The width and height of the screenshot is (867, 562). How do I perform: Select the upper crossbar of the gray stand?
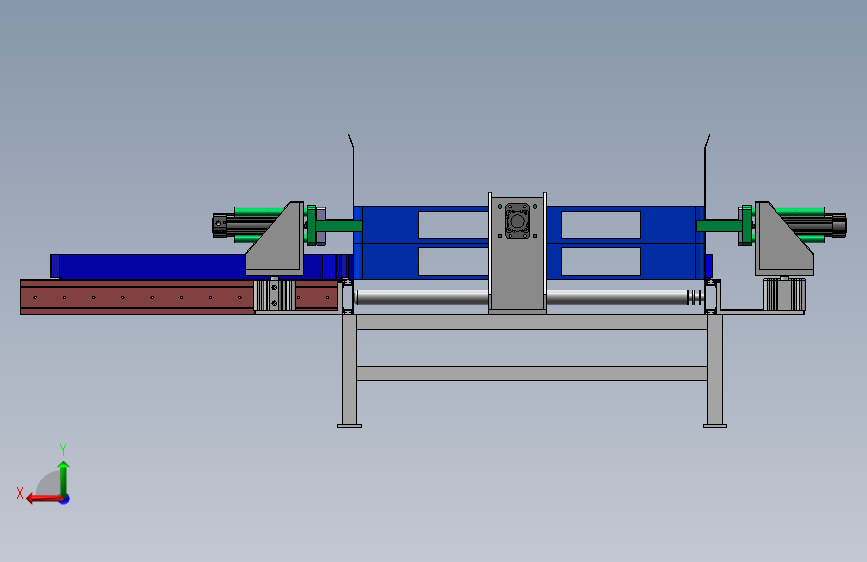click(532, 322)
